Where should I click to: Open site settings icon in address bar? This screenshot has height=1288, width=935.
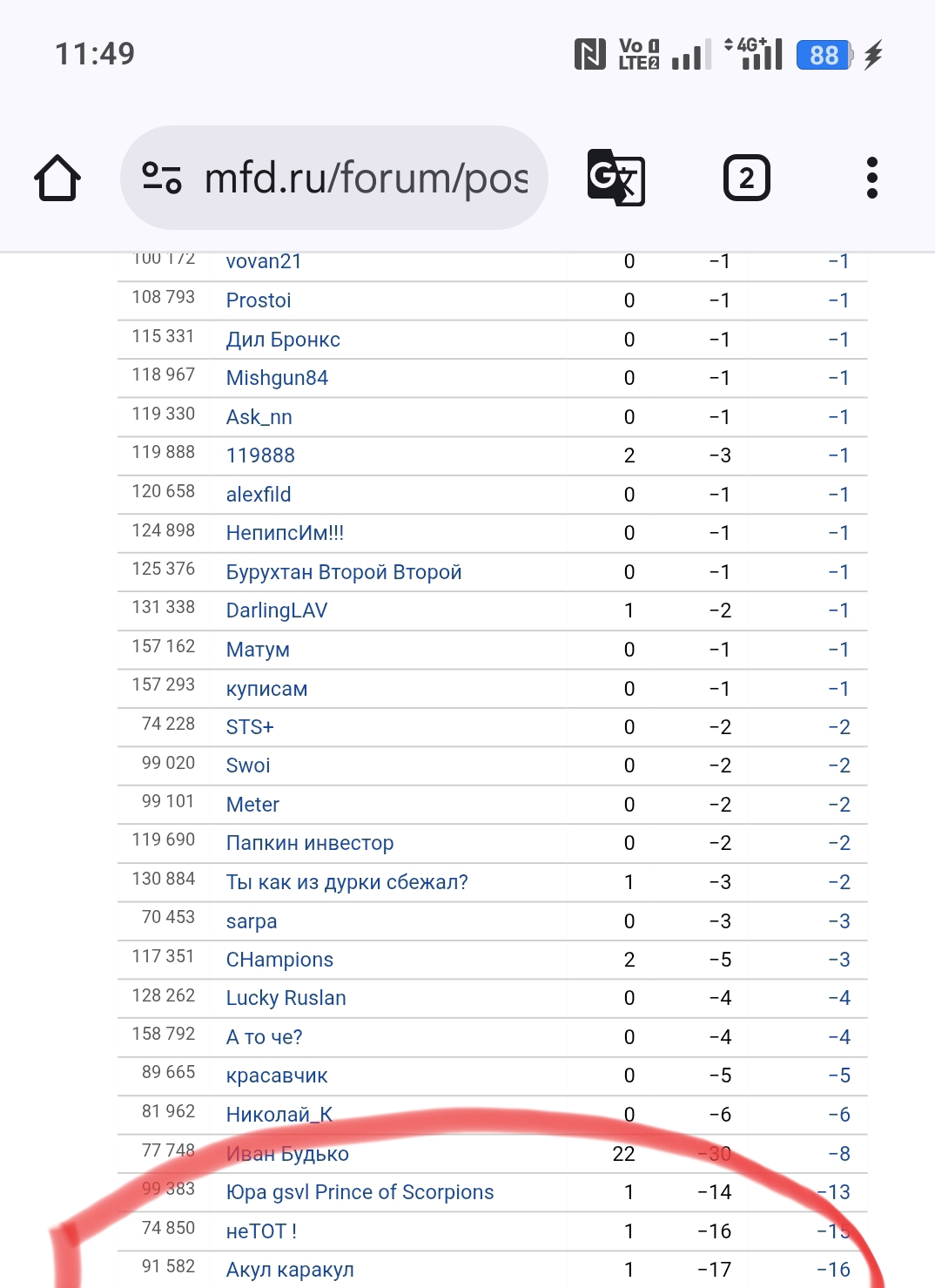click(162, 178)
